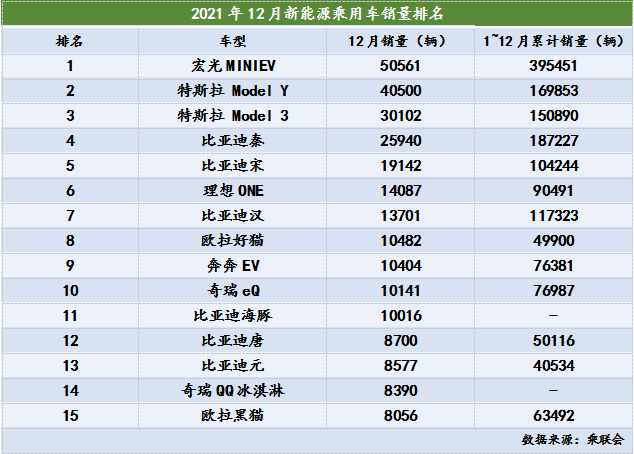Viewport: 634px width, 454px height.
Task: Select the 比亚迪宋 cell
Action: tap(233, 166)
